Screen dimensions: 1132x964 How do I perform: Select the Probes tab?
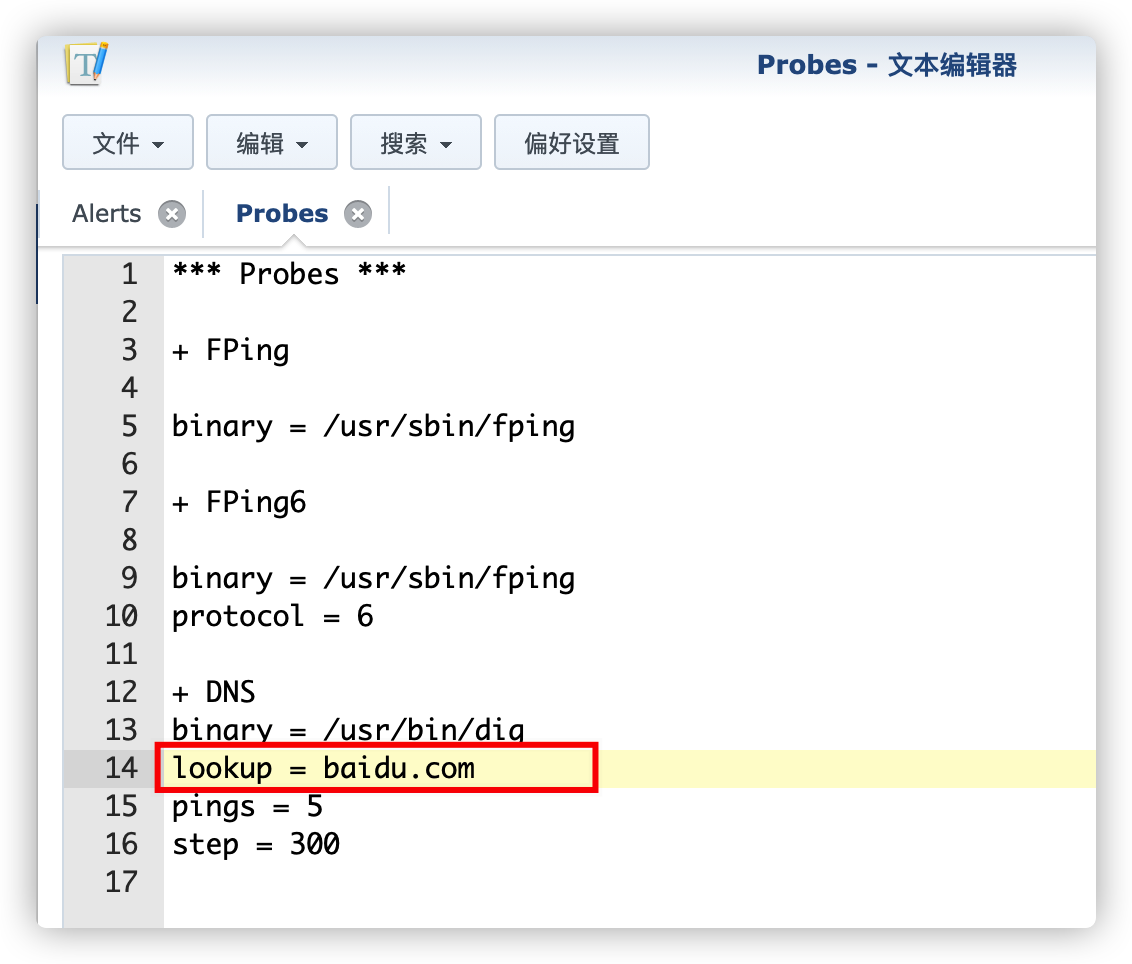click(282, 214)
